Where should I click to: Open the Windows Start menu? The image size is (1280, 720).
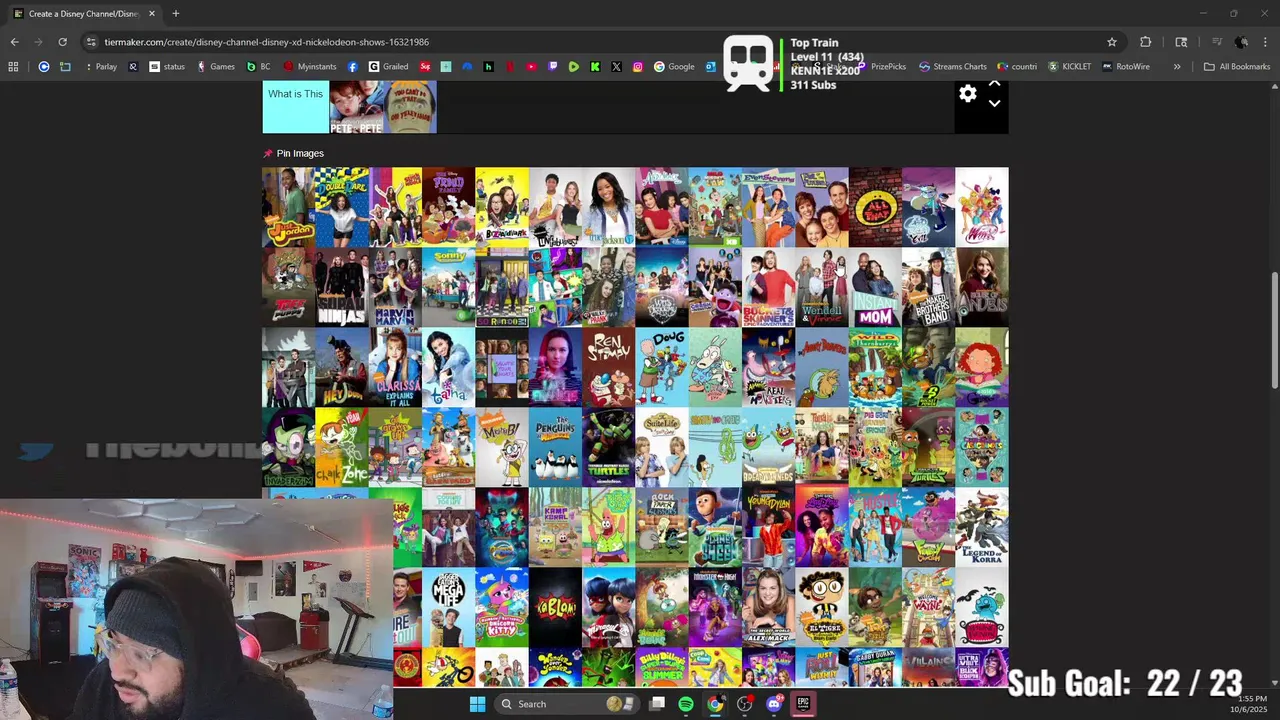(477, 704)
